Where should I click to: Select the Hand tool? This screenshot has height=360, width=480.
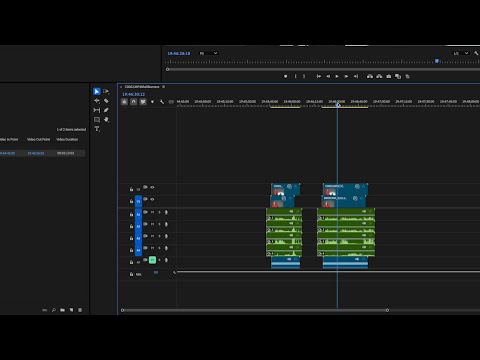(x=106, y=119)
